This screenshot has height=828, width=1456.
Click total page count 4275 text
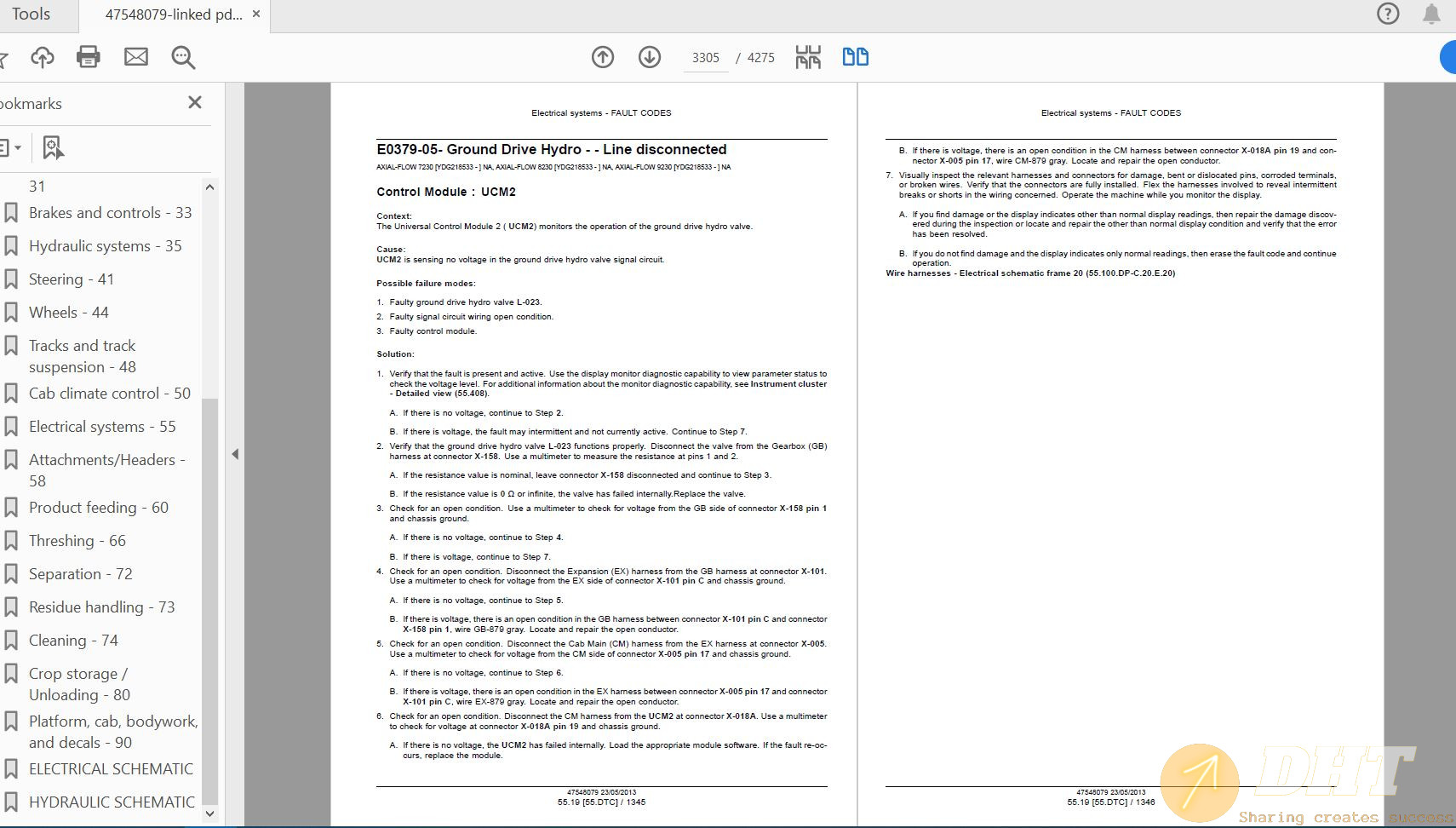pos(761,57)
